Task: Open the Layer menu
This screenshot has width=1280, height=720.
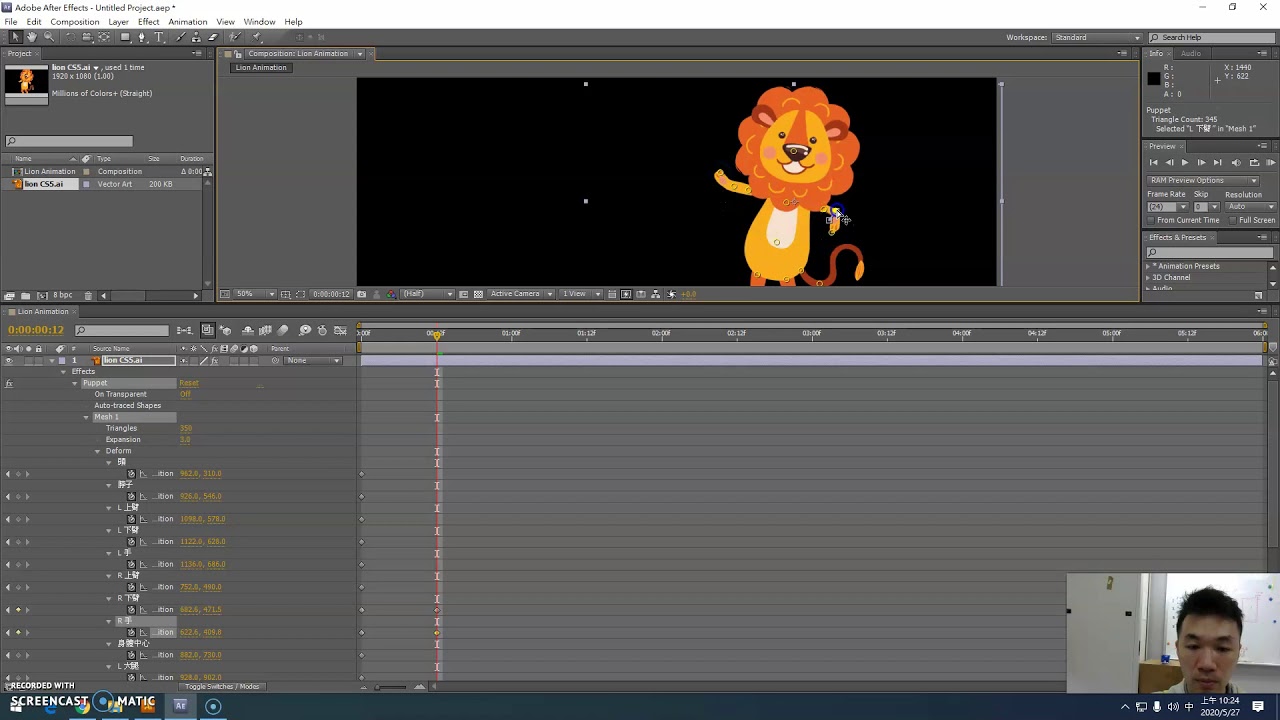Action: (x=118, y=22)
